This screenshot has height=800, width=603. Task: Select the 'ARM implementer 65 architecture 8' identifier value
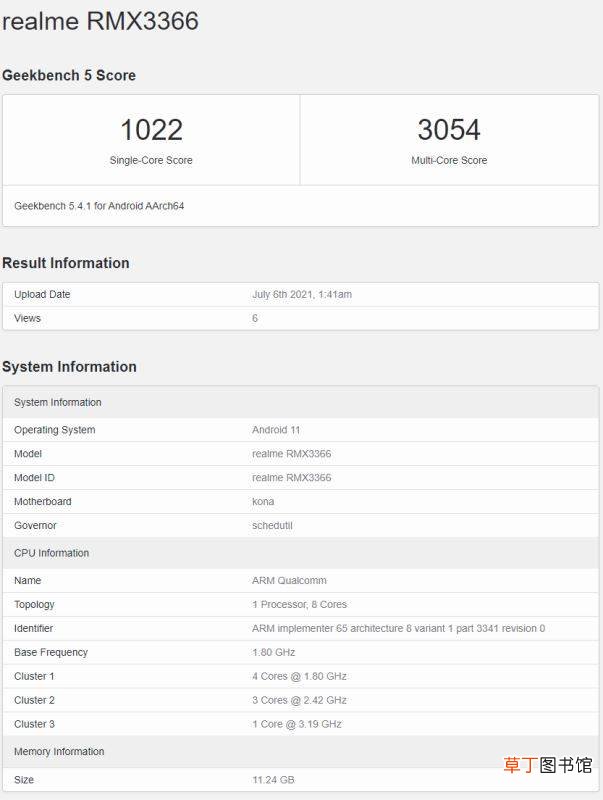(398, 629)
